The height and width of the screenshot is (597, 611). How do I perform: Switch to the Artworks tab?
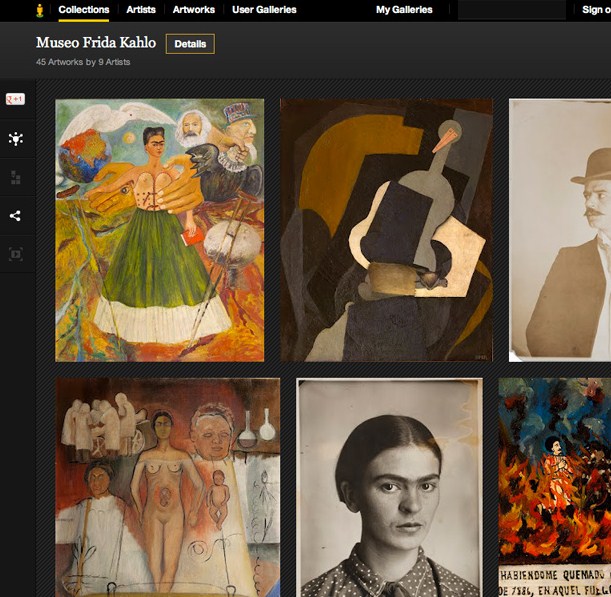[193, 10]
